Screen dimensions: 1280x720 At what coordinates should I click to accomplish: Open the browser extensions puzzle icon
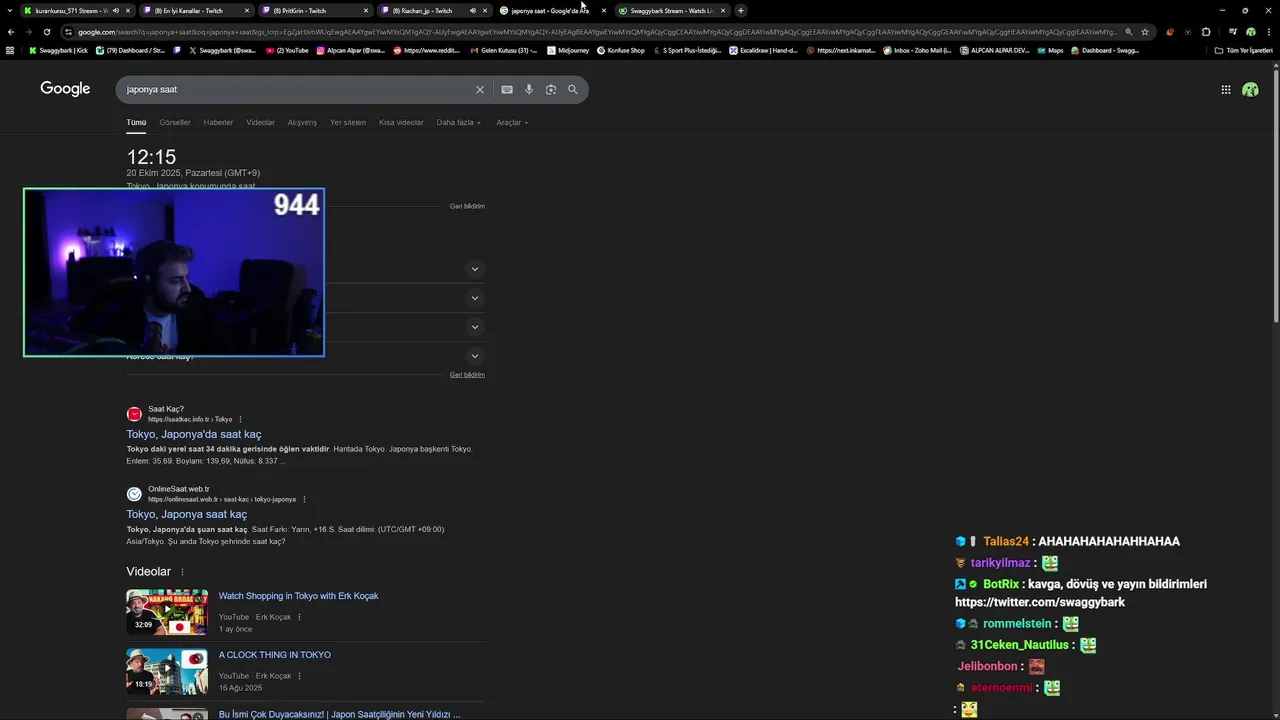pyautogui.click(x=1206, y=32)
